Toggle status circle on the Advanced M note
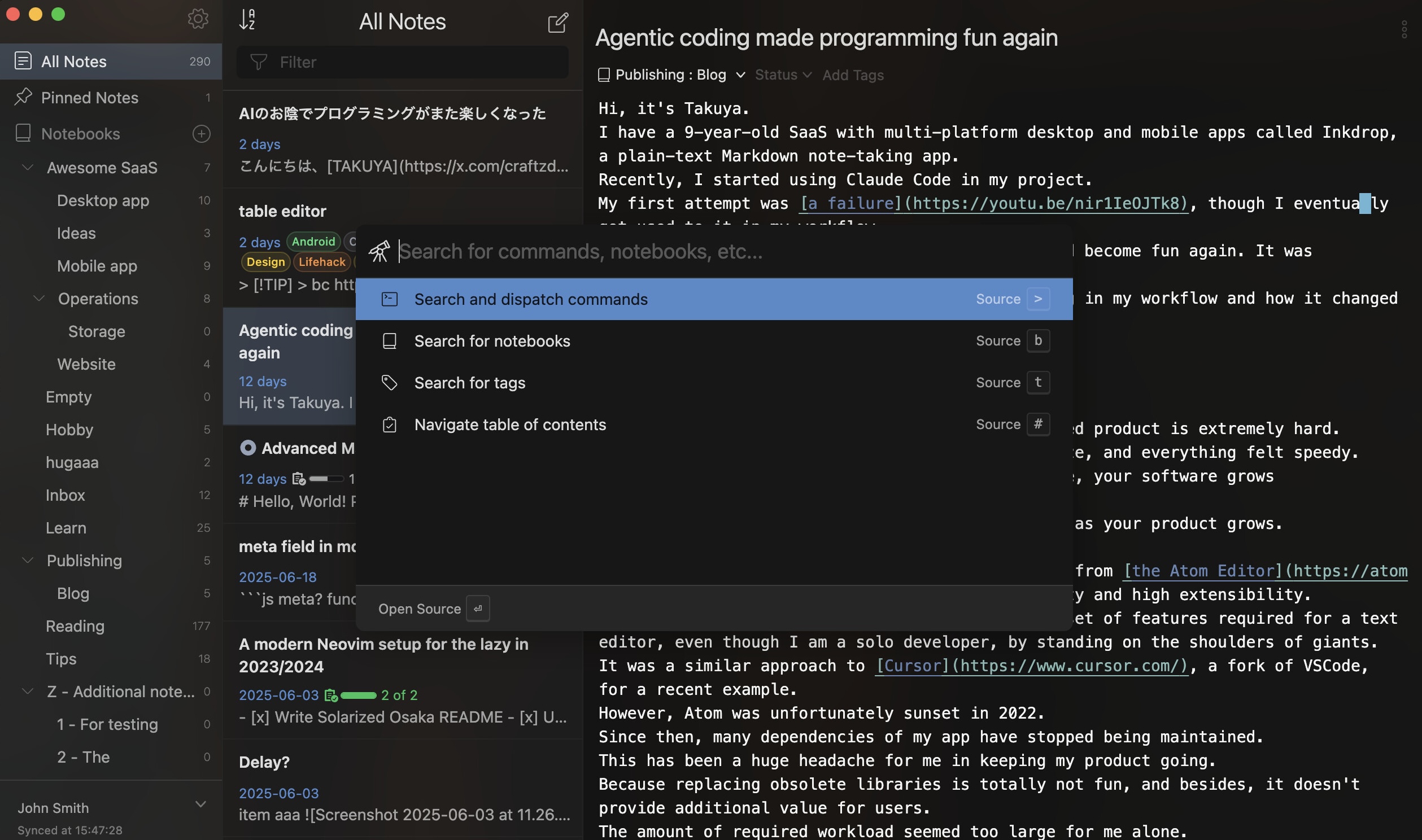Screen dimensions: 1422x840 (x=247, y=448)
